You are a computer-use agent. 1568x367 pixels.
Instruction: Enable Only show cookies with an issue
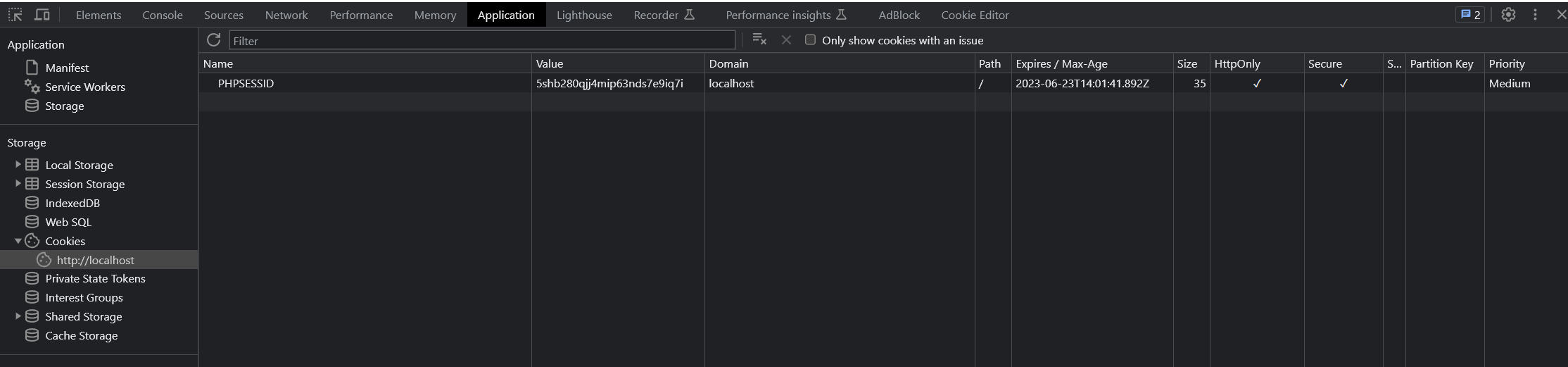[810, 40]
